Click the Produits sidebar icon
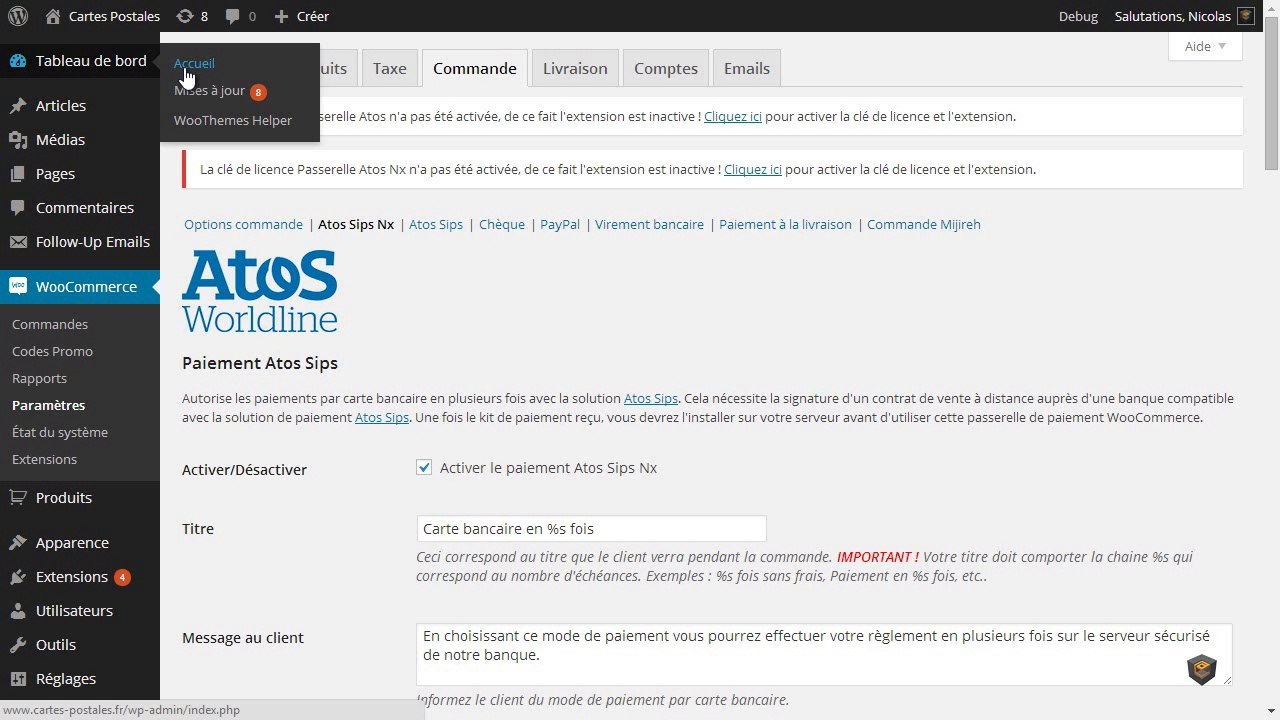 coord(18,498)
